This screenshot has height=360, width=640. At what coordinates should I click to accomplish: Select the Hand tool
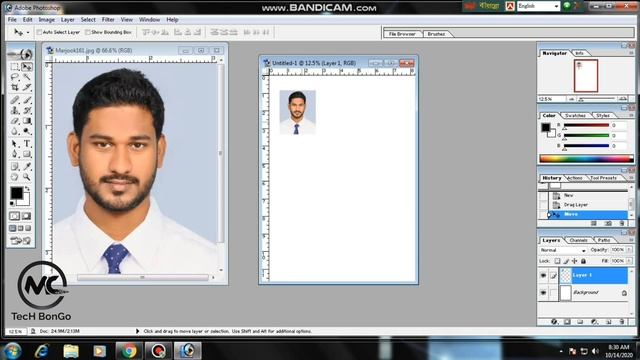(x=15, y=177)
